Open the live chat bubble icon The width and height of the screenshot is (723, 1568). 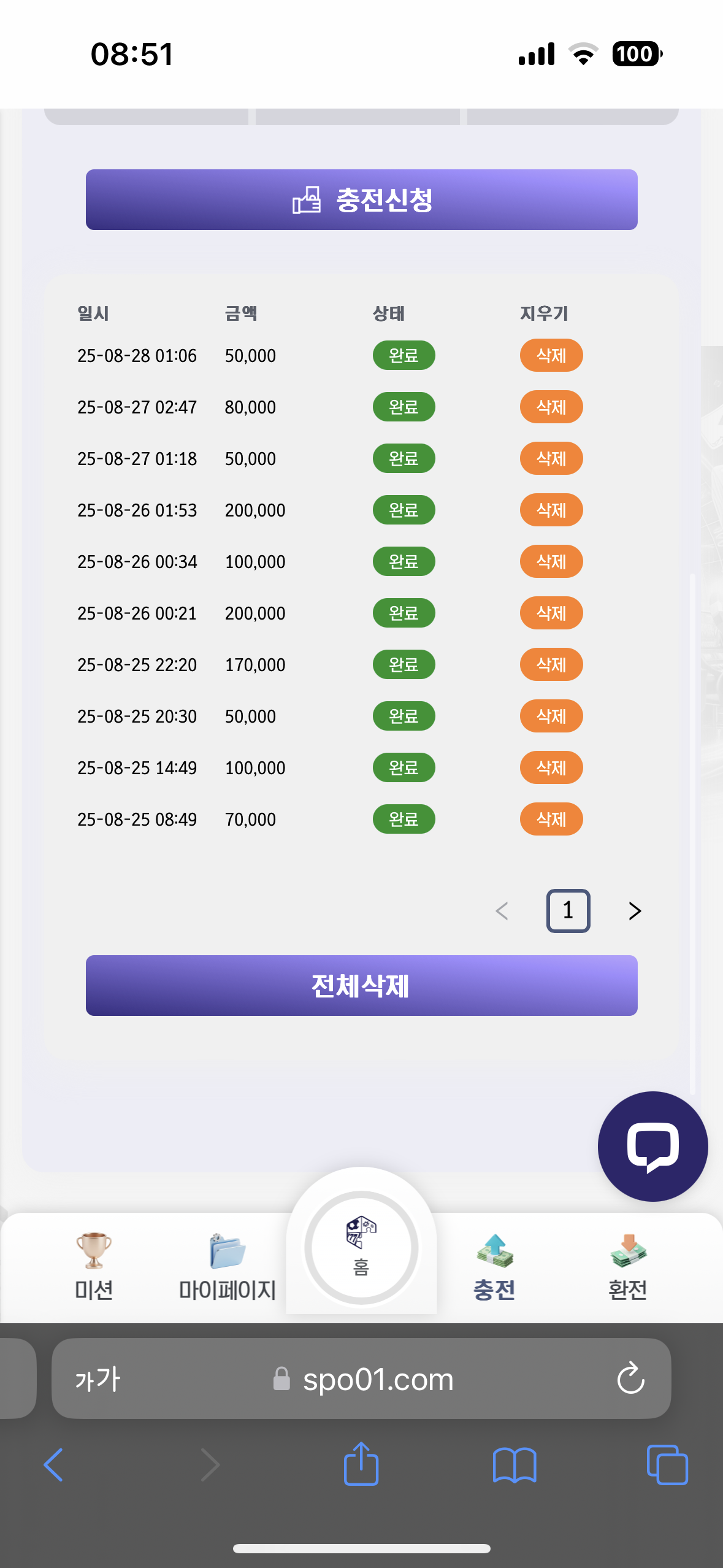pos(652,1146)
